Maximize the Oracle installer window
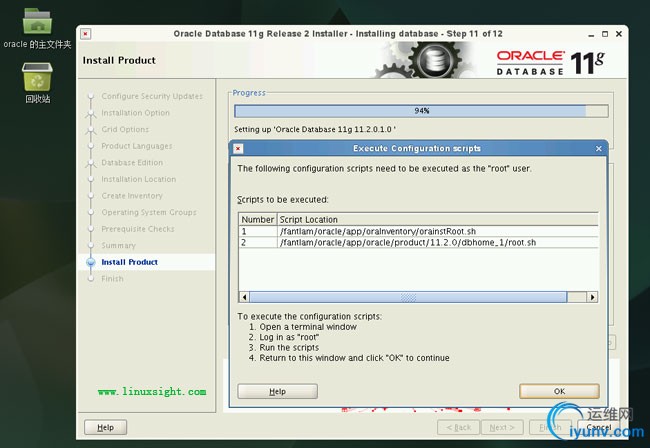This screenshot has height=448, width=650. click(605, 34)
